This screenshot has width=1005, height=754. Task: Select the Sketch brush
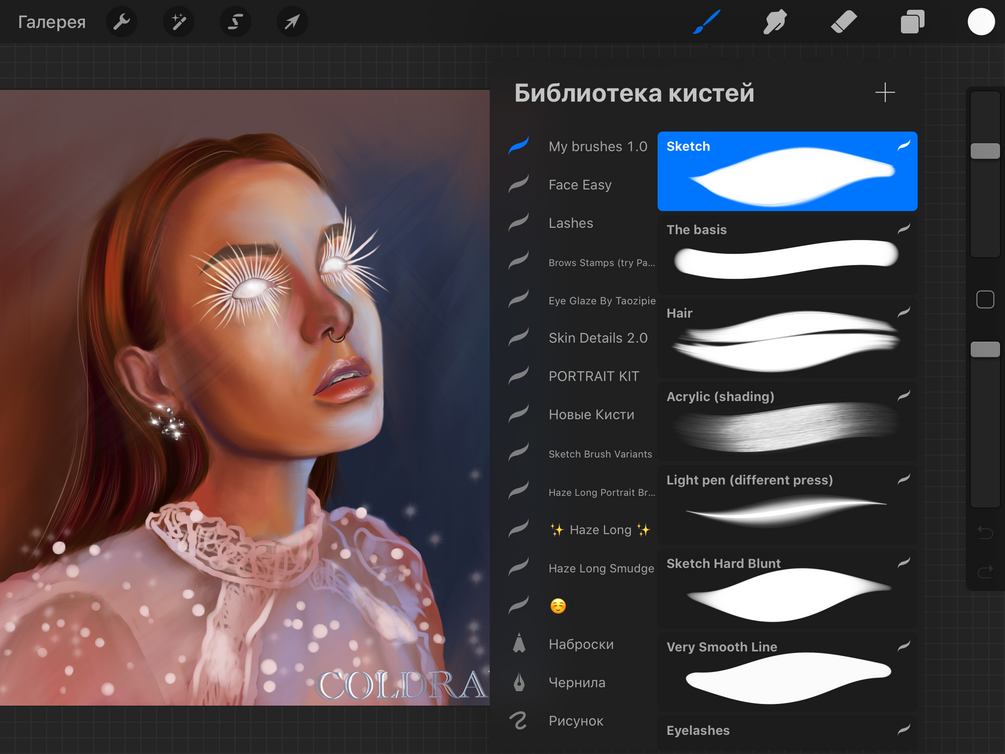(787, 171)
